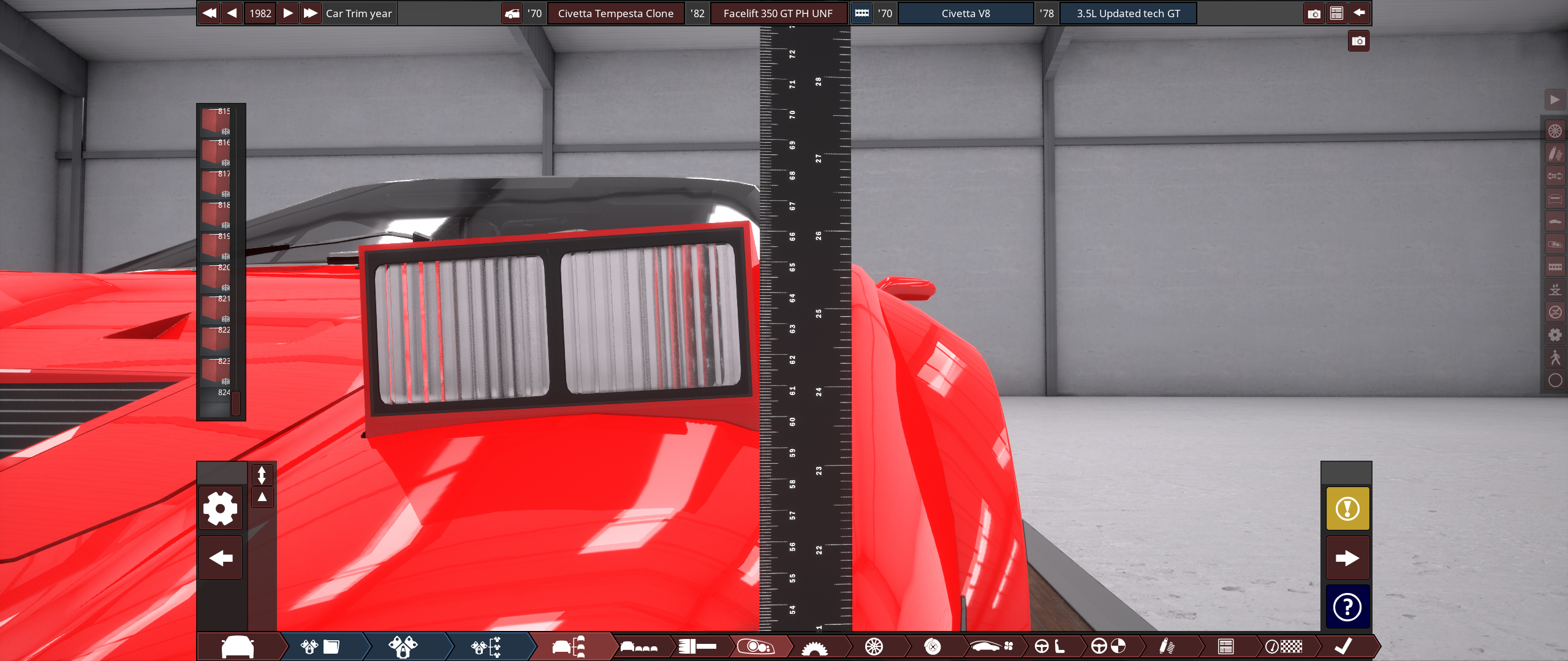Open the suspension spring tab

tap(1167, 646)
